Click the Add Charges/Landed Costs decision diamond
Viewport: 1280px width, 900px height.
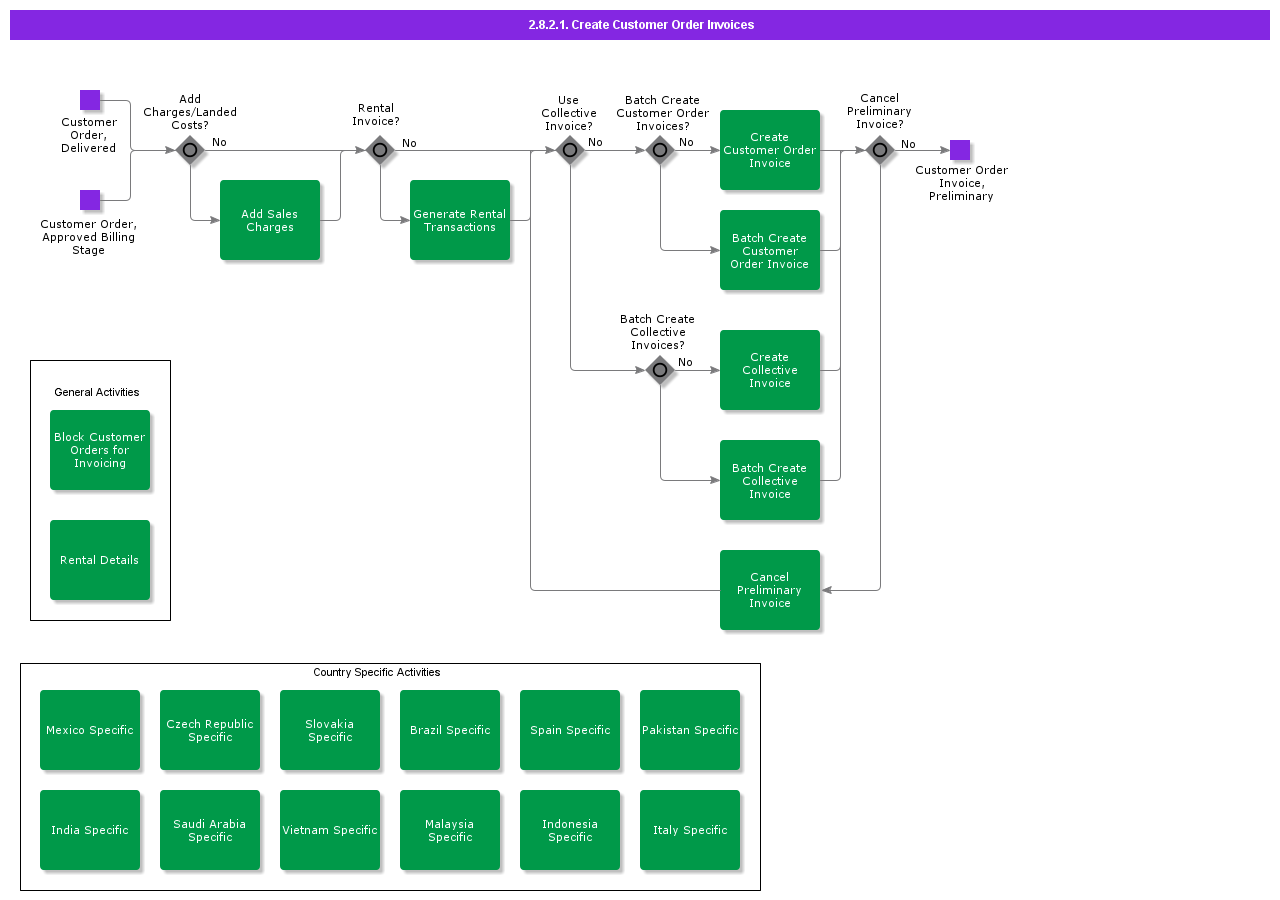(x=189, y=149)
